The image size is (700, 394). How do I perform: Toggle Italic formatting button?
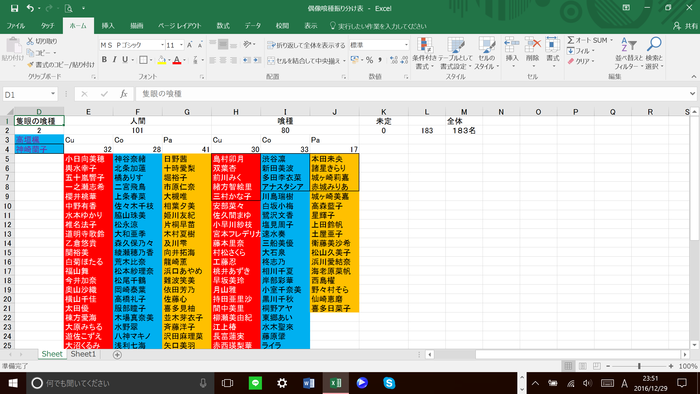pos(115,59)
